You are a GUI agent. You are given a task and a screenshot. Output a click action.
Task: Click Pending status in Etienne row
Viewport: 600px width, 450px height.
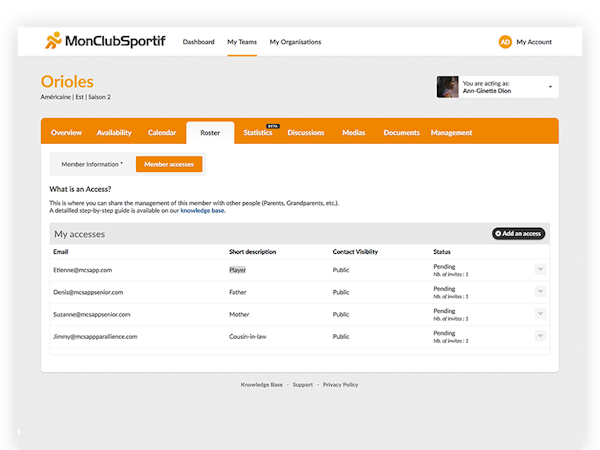click(444, 266)
